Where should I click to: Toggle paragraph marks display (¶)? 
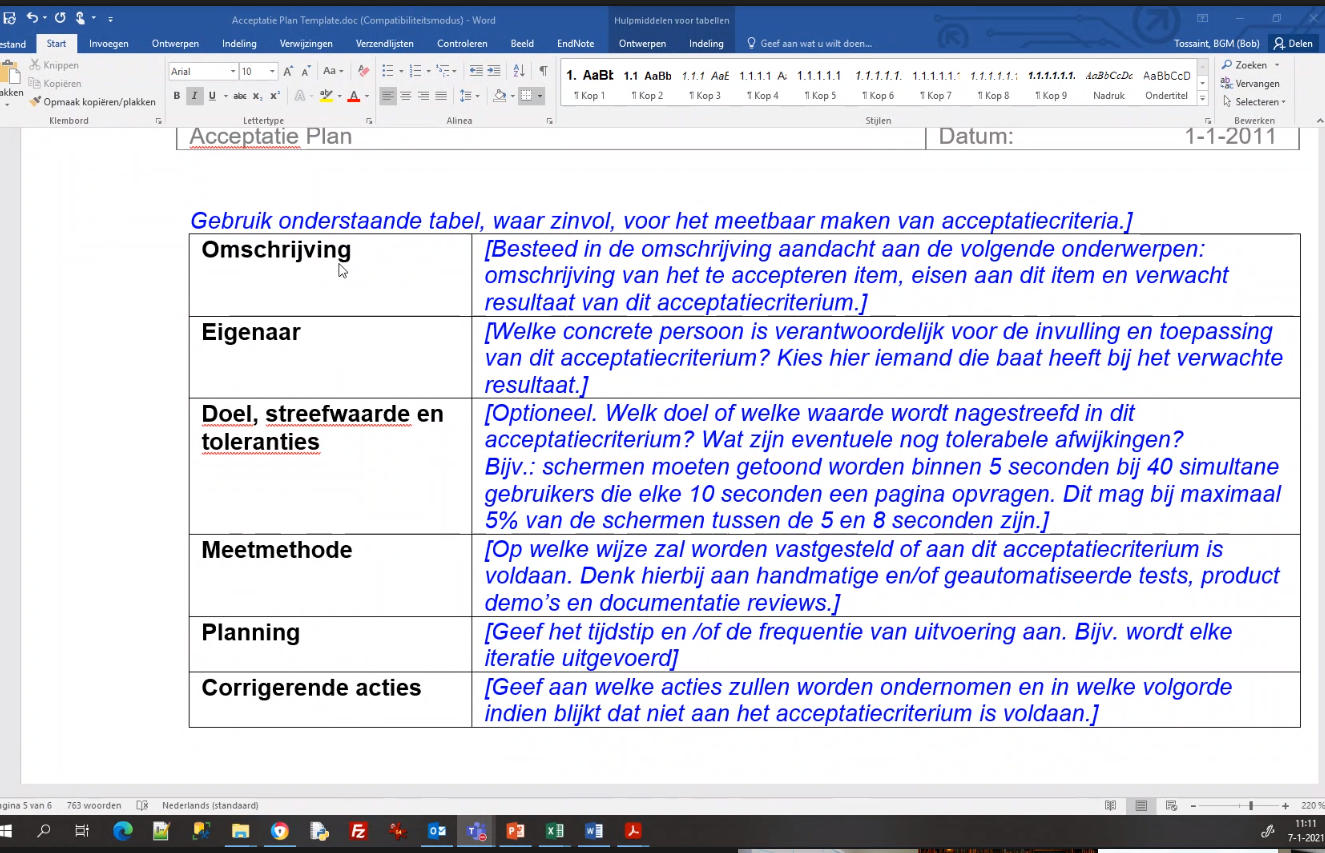(x=543, y=71)
